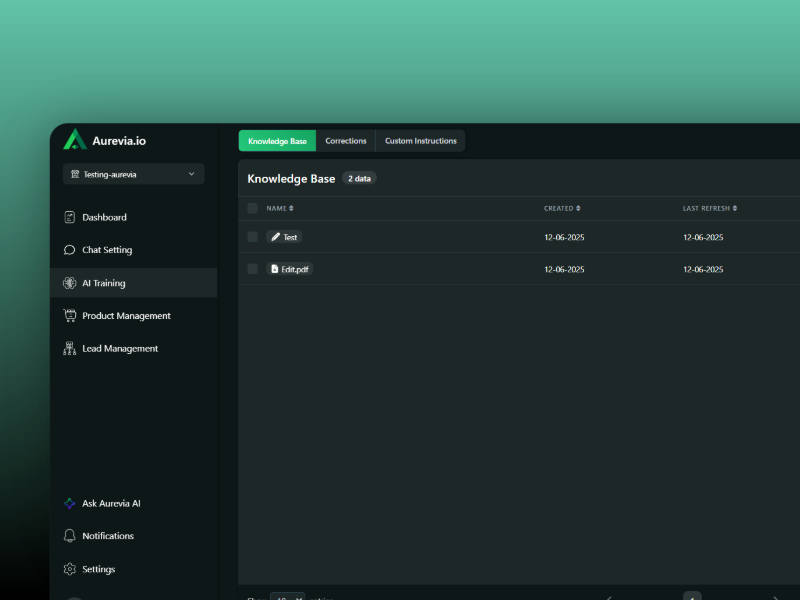Open the Edit.pdf file entry
The image size is (800, 600).
[x=290, y=269]
